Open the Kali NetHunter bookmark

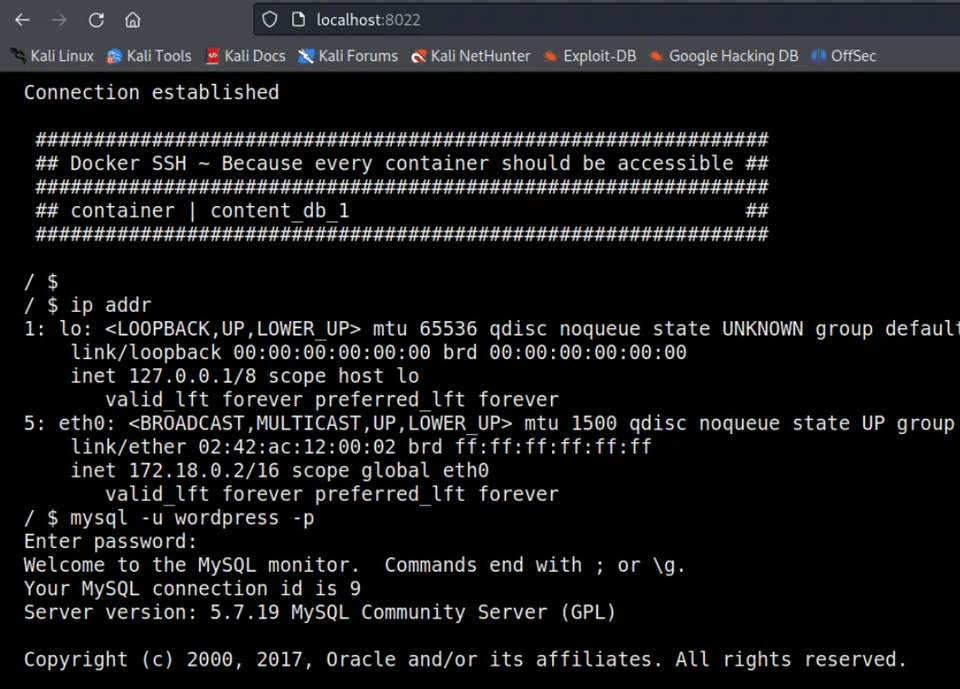(470, 56)
